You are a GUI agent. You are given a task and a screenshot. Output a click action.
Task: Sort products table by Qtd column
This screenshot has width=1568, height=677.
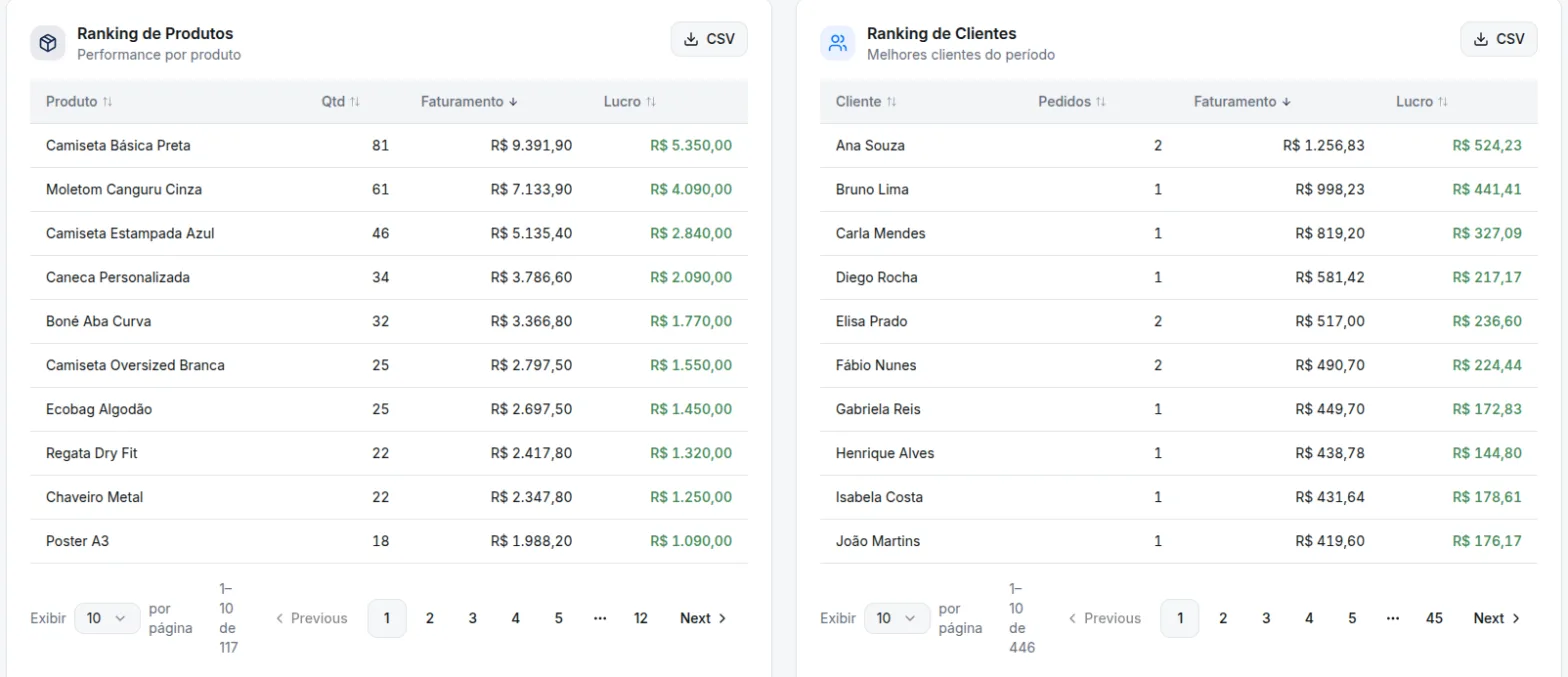(341, 101)
